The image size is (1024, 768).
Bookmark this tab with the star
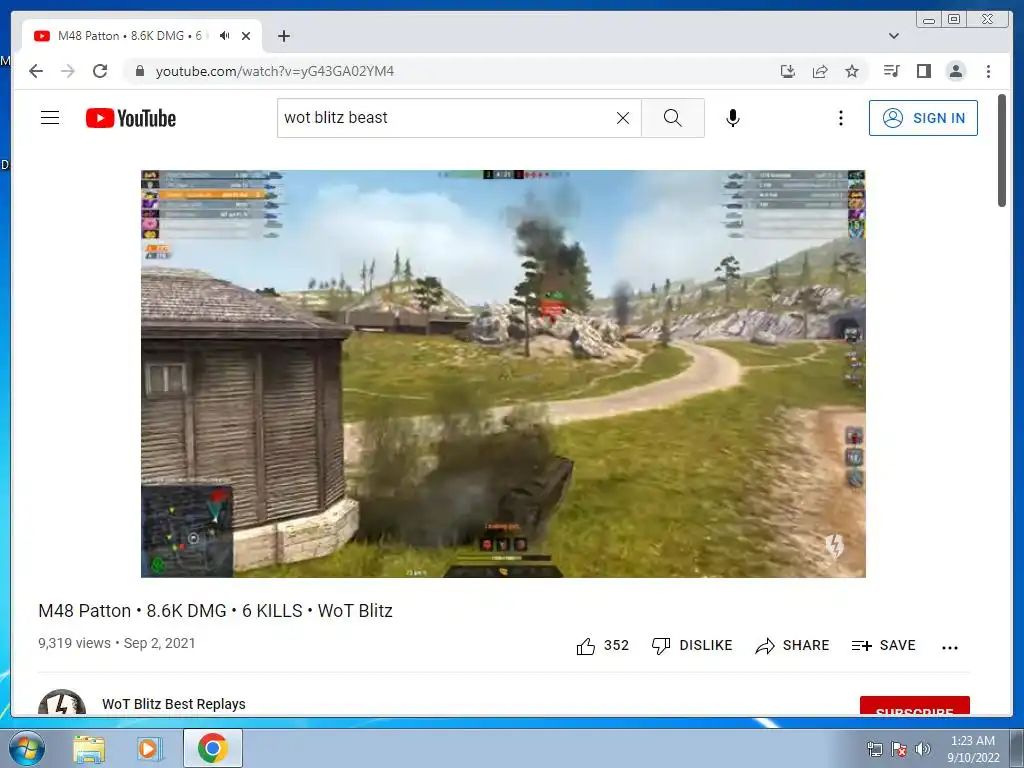852,71
